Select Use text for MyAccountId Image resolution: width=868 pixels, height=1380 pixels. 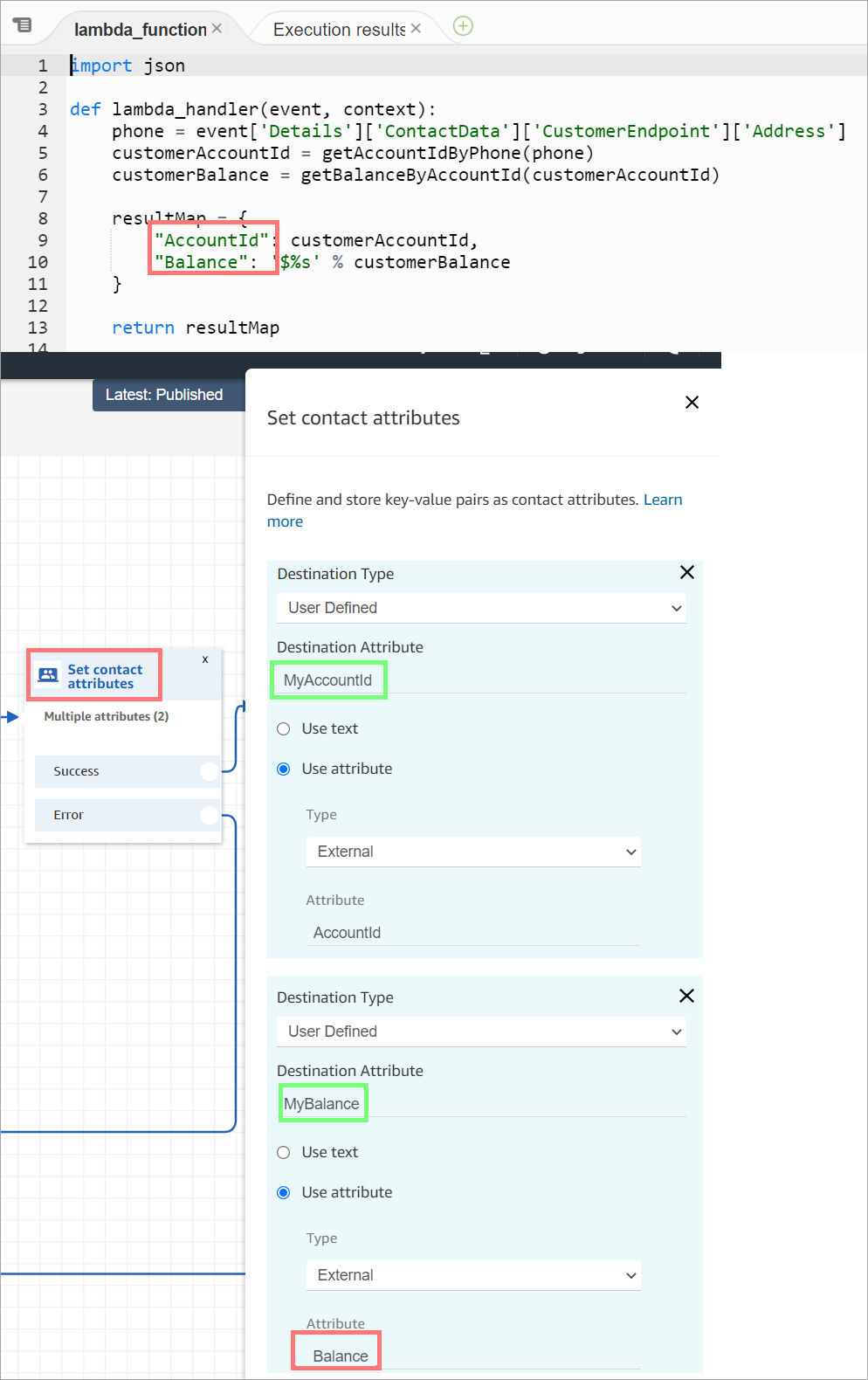point(284,729)
